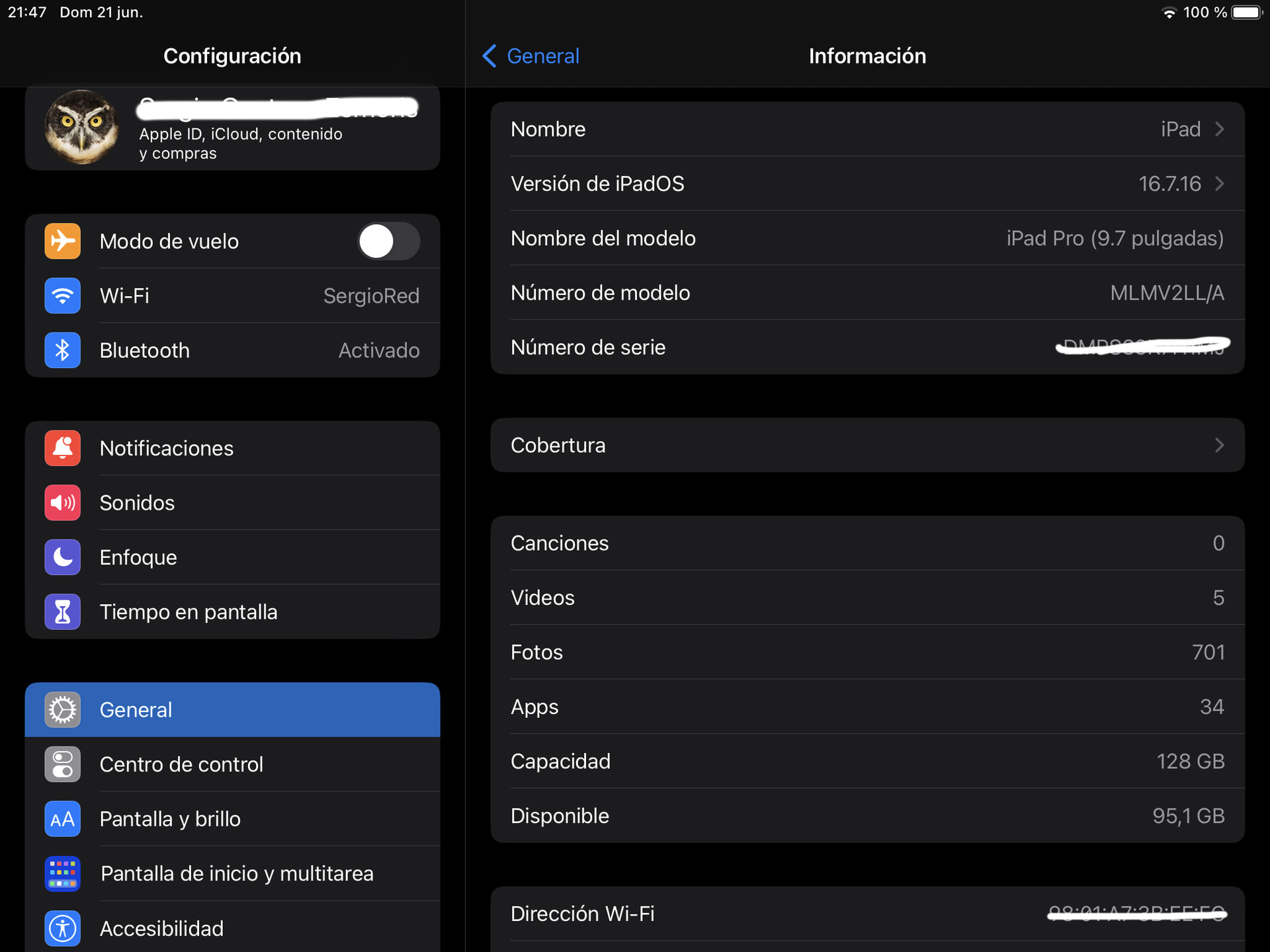Tap the Accesibilidad icon

[63, 928]
